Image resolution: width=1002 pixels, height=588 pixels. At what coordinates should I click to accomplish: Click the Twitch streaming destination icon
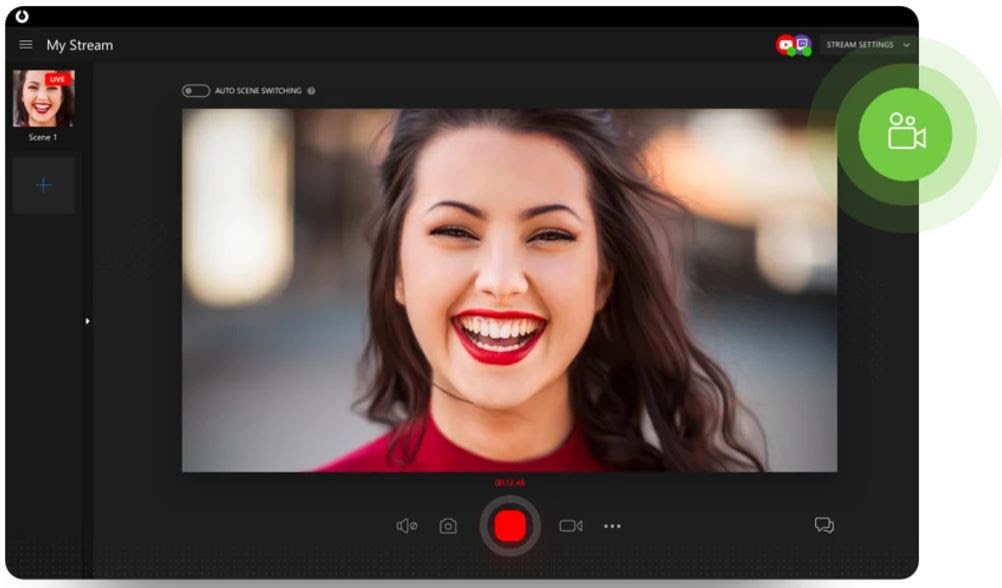pyautogui.click(x=802, y=42)
